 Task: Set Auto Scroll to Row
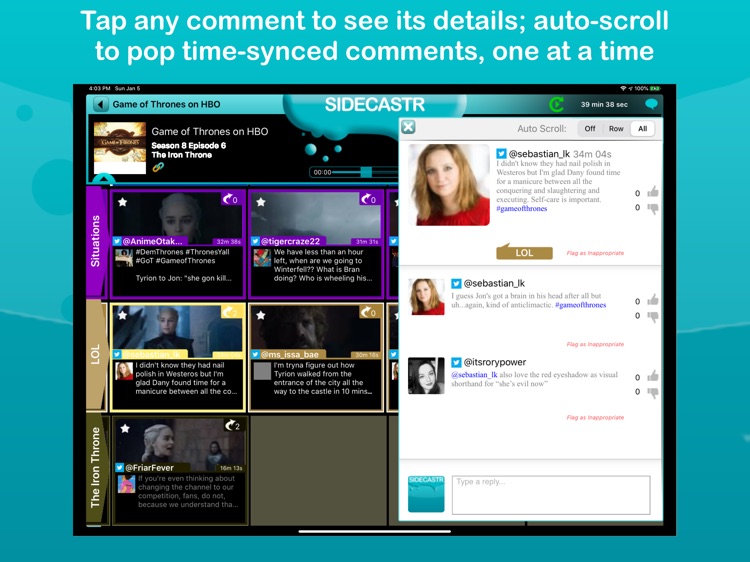616,129
